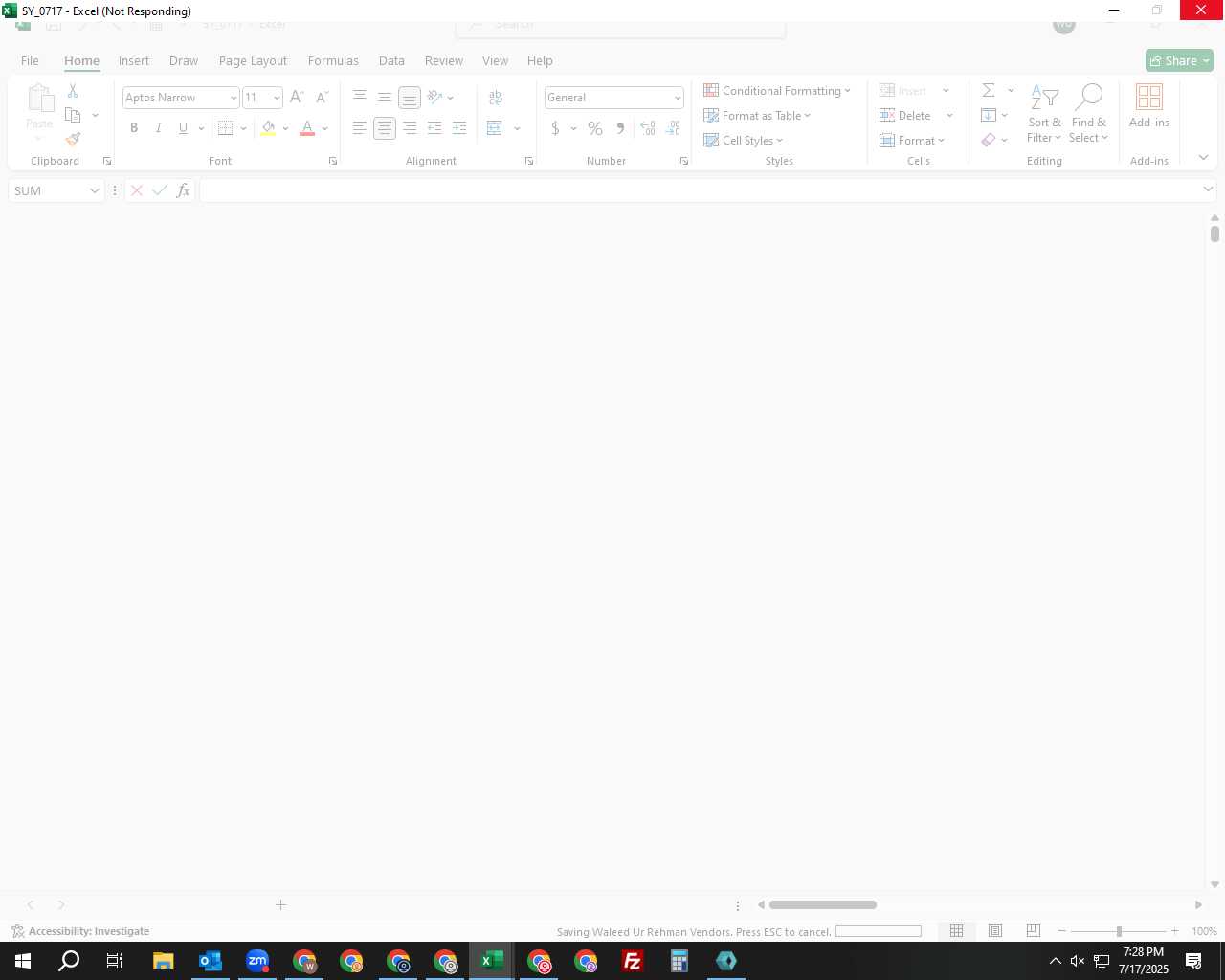The height and width of the screenshot is (980, 1225).
Task: Open the Review tab
Action: point(444,60)
